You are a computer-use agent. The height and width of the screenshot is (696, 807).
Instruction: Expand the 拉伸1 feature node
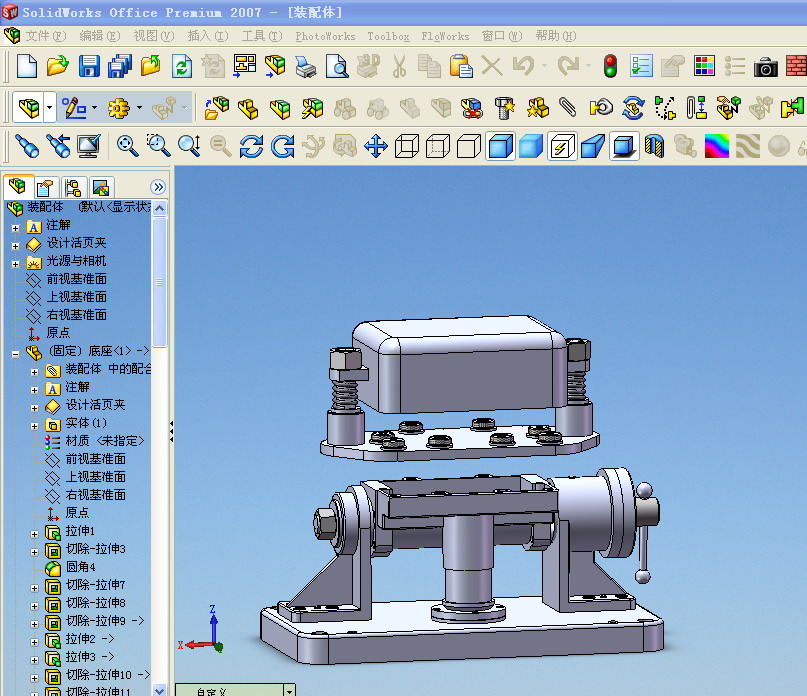click(x=34, y=534)
